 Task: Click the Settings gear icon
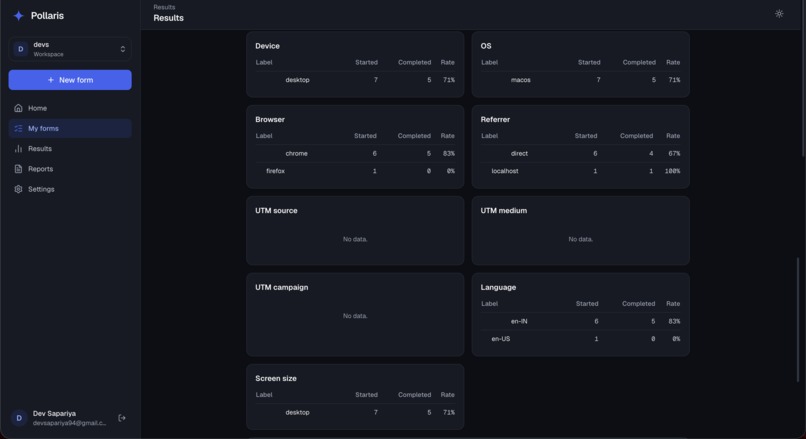(19, 189)
